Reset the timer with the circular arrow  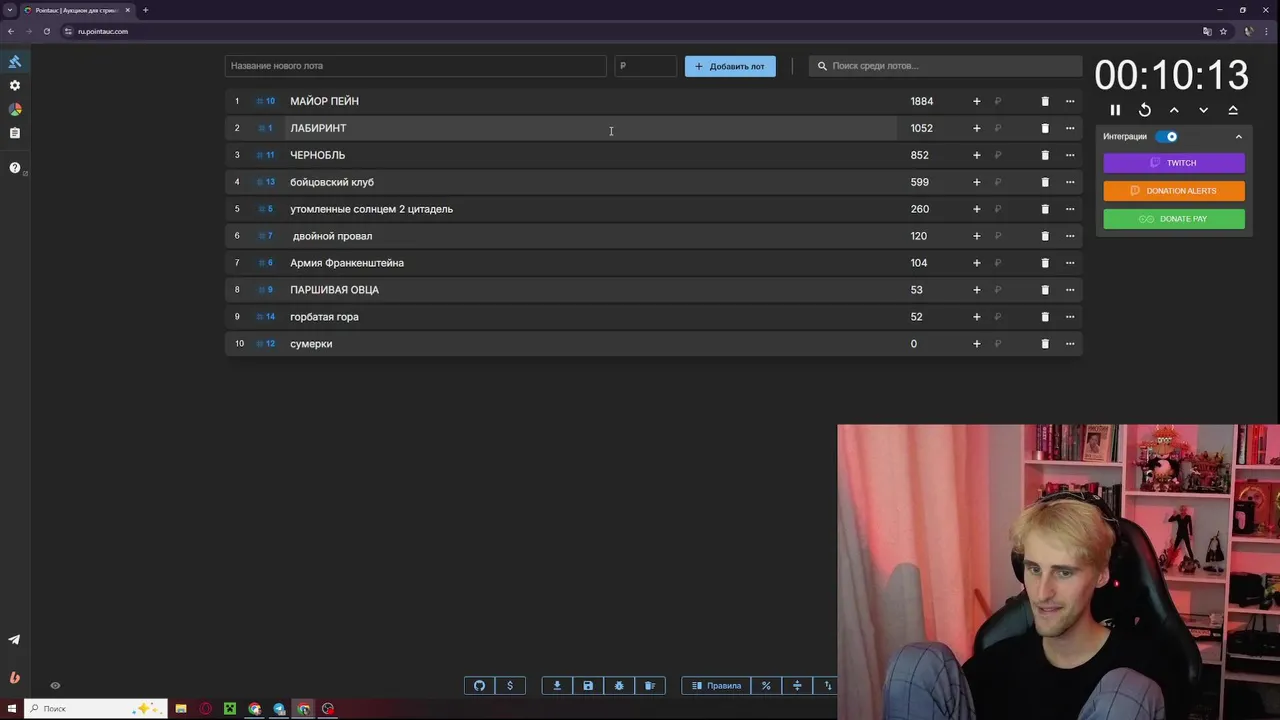pyautogui.click(x=1145, y=110)
